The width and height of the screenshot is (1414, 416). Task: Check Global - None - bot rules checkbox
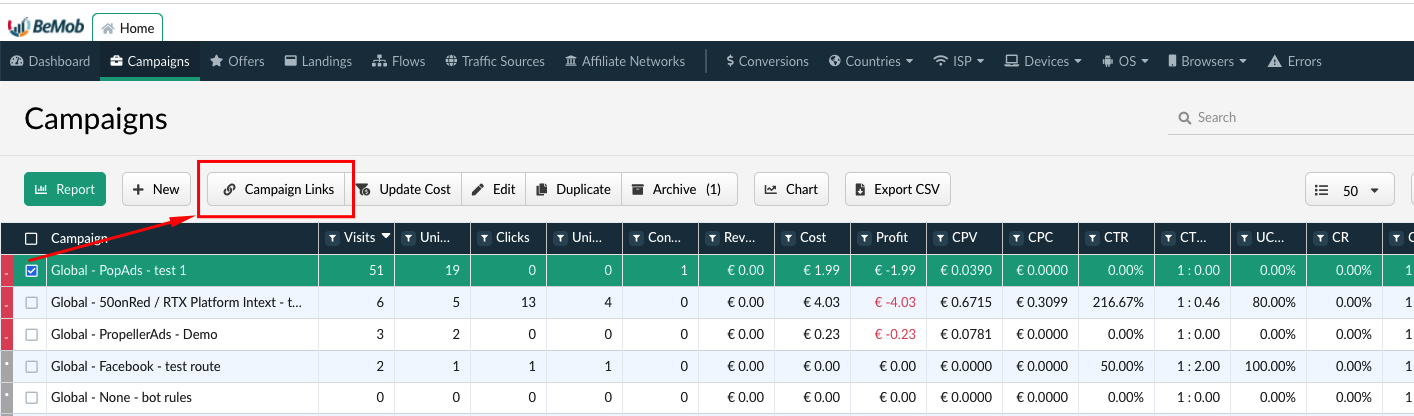[31, 398]
